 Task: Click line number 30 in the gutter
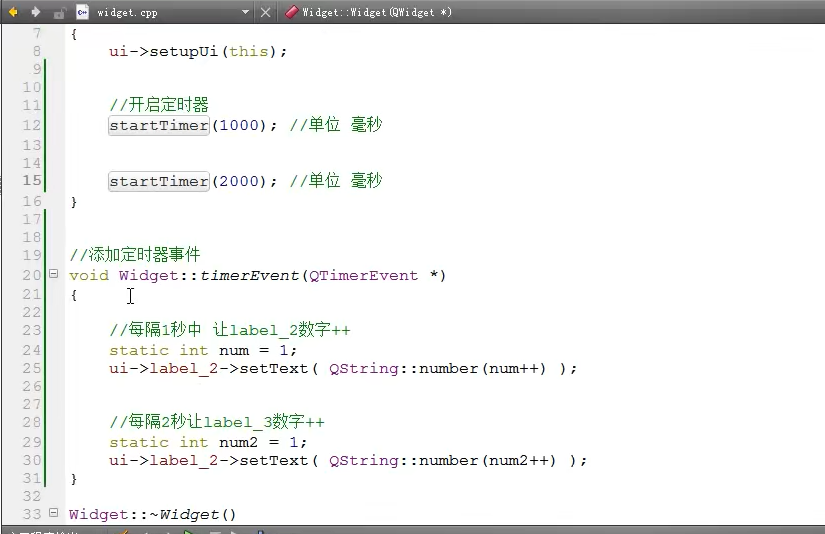(x=32, y=460)
